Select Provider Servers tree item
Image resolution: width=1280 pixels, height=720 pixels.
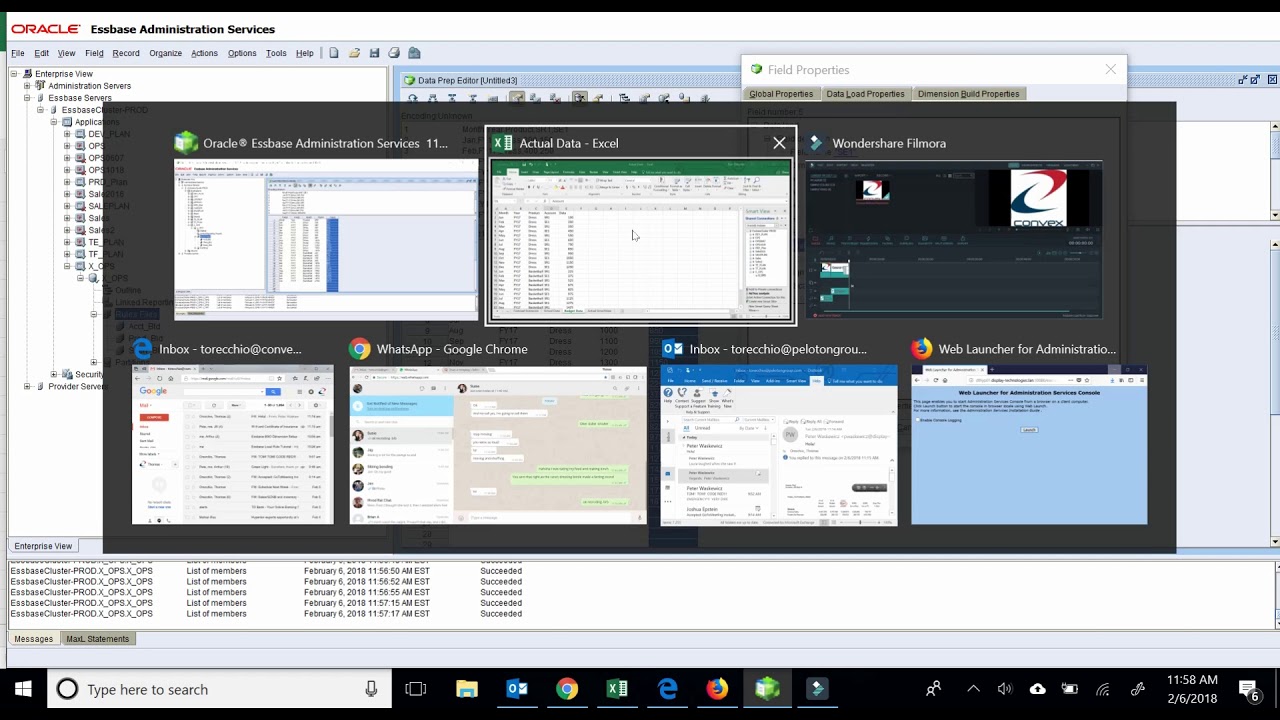point(76,386)
